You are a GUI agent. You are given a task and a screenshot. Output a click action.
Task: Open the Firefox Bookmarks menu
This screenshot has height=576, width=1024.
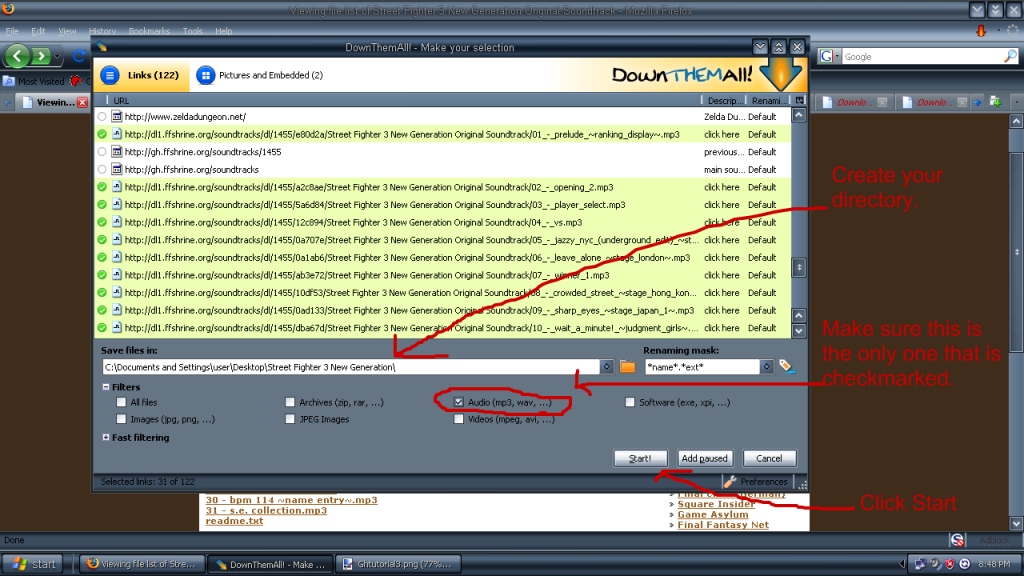149,31
